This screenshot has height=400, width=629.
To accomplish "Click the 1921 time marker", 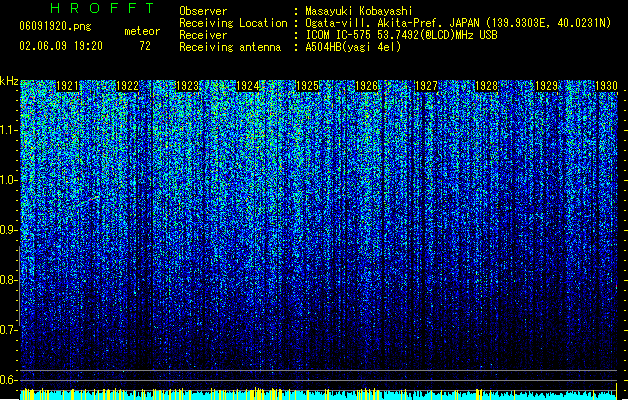I will coord(67,86).
